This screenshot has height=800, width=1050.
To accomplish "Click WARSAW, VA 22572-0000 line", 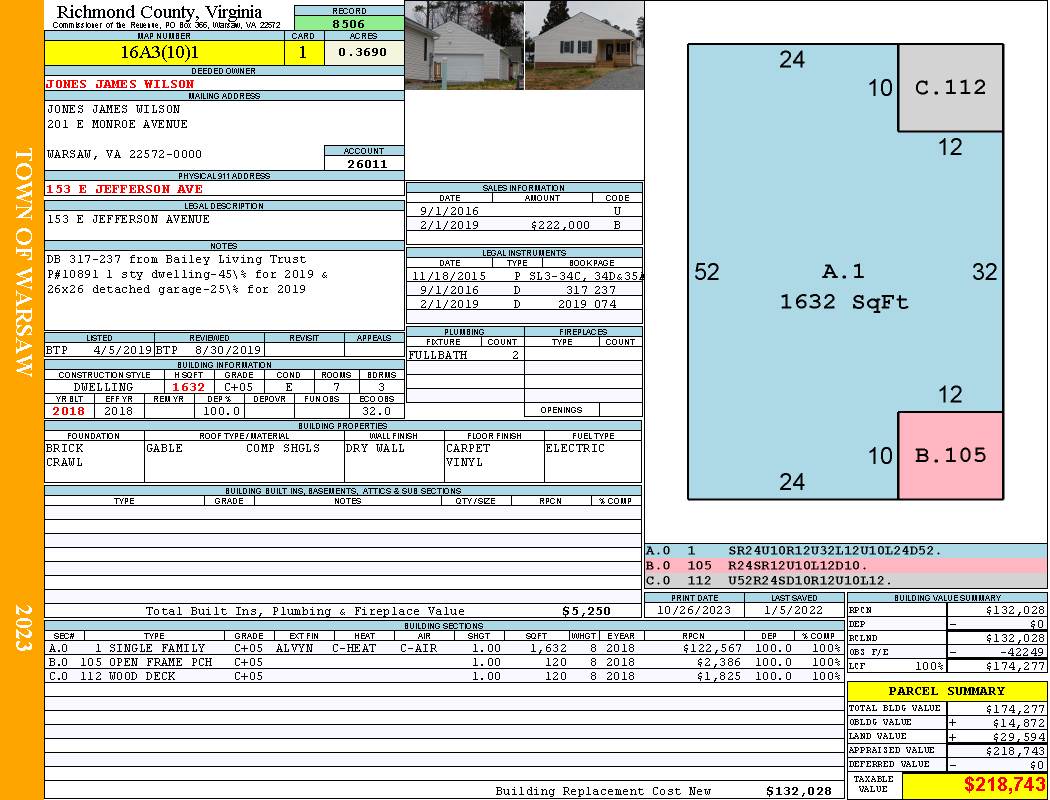I will click(124, 154).
